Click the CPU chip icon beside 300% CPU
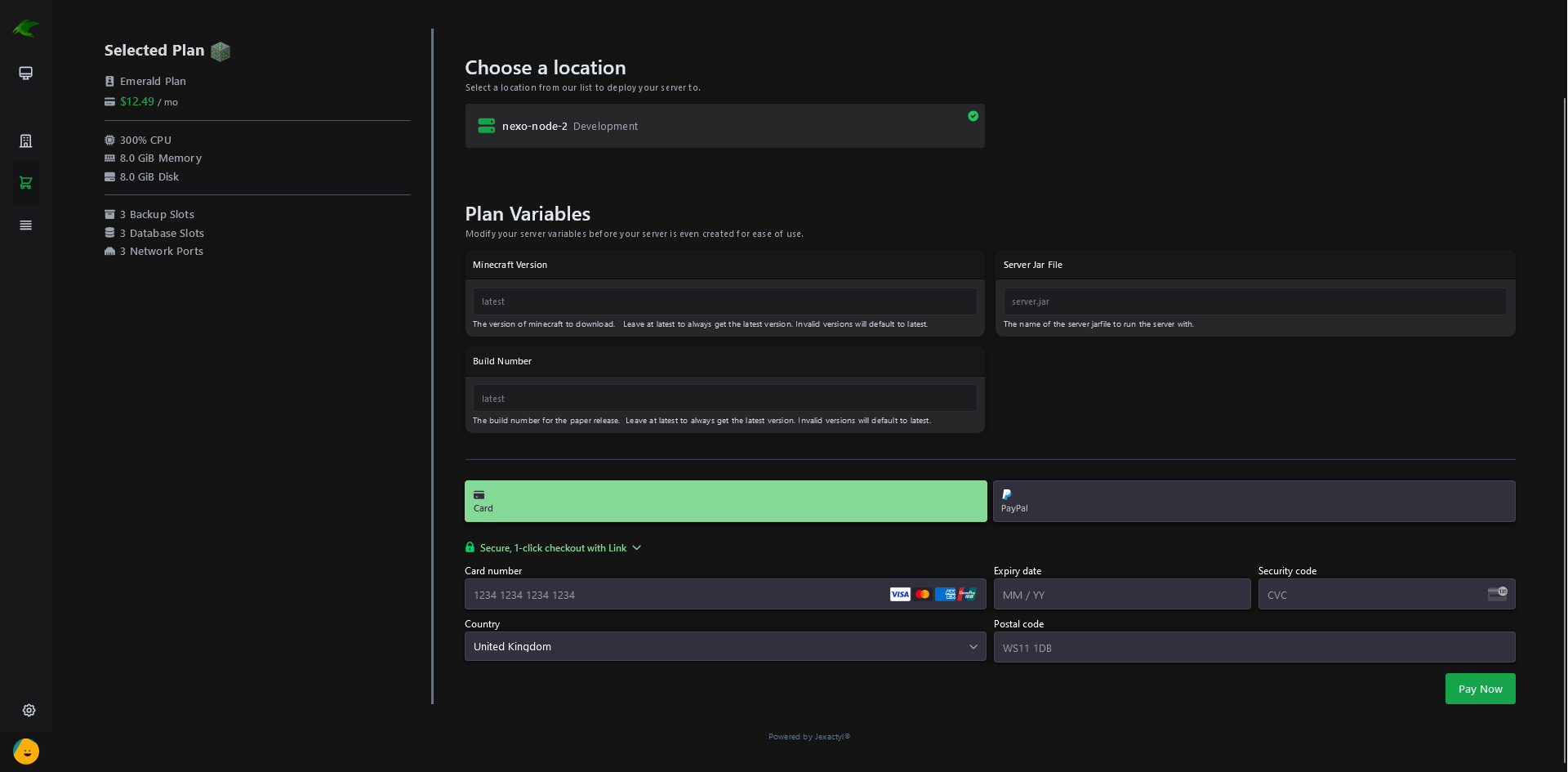The image size is (1568, 772). coord(109,140)
